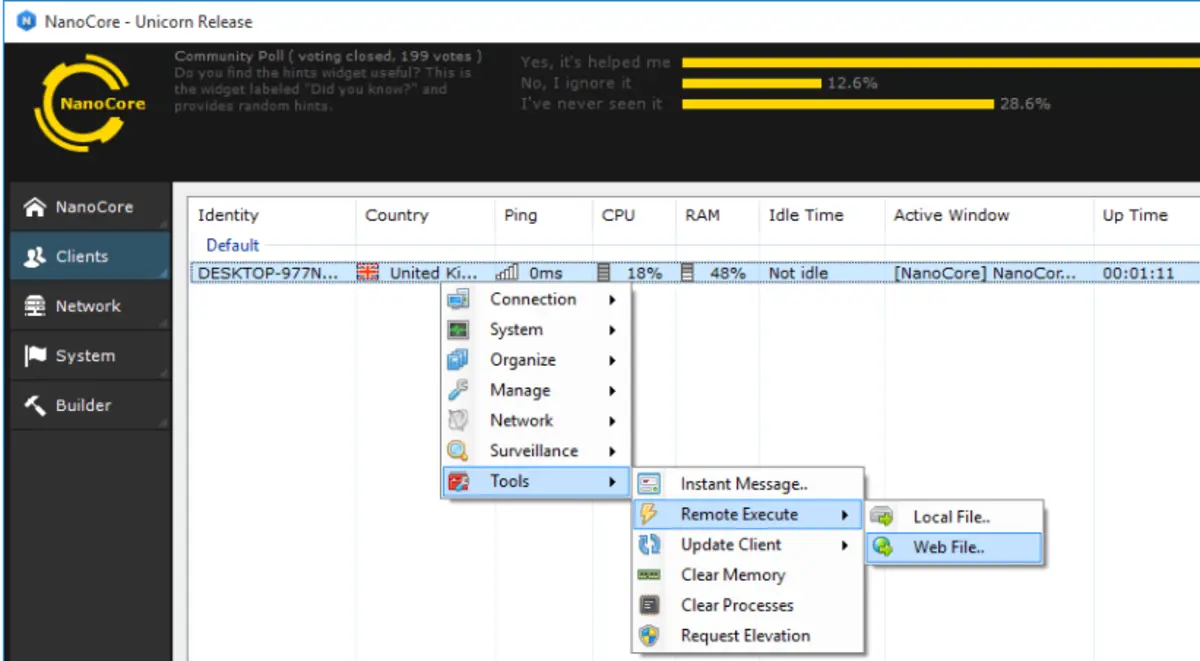
Task: Open the Network sidebar tab
Action: (90, 306)
